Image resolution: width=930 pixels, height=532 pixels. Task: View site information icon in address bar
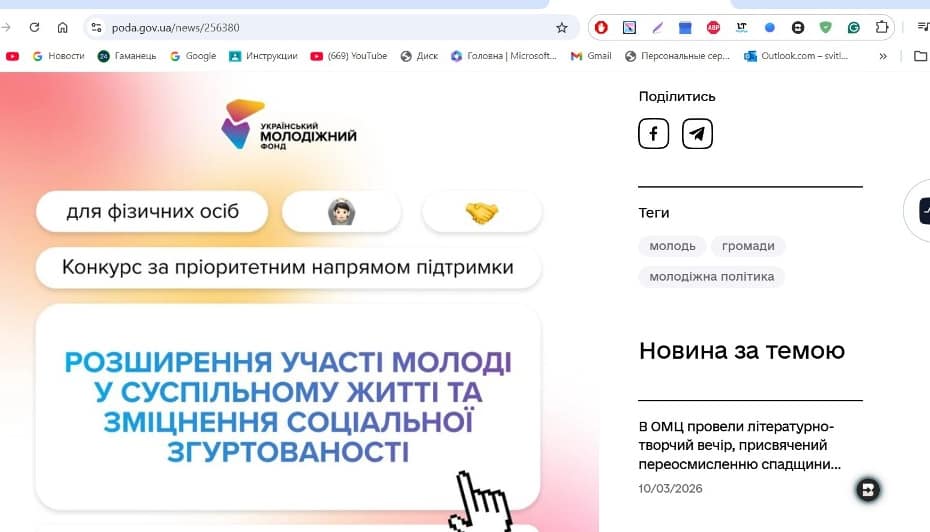coord(97,27)
